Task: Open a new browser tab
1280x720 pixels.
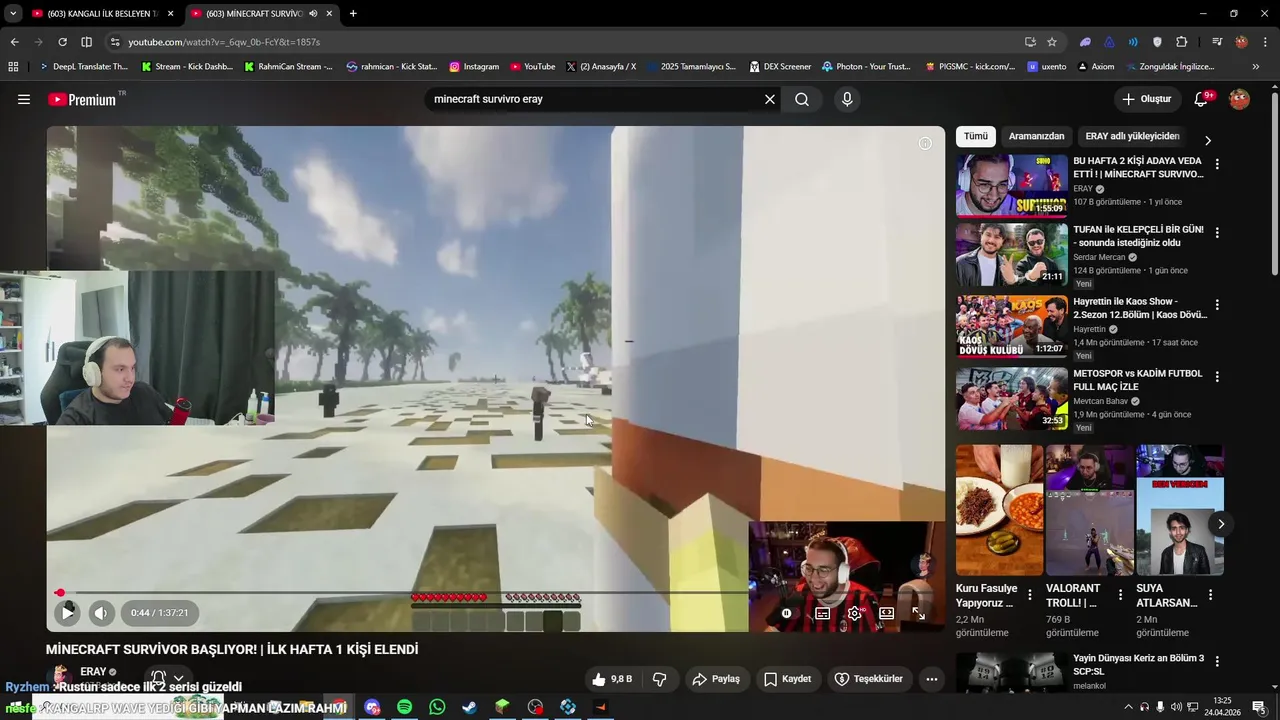Action: click(x=352, y=14)
